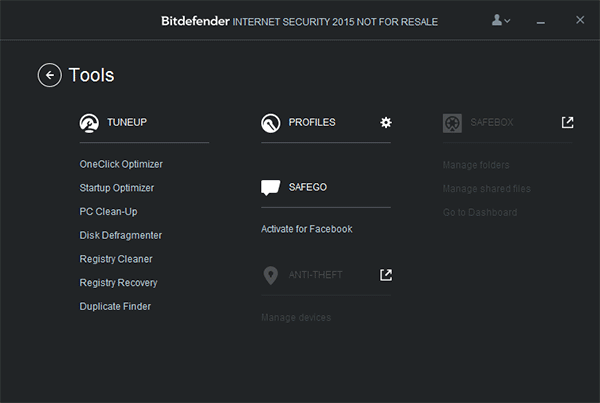Start Disk Defragmenter

(x=121, y=235)
